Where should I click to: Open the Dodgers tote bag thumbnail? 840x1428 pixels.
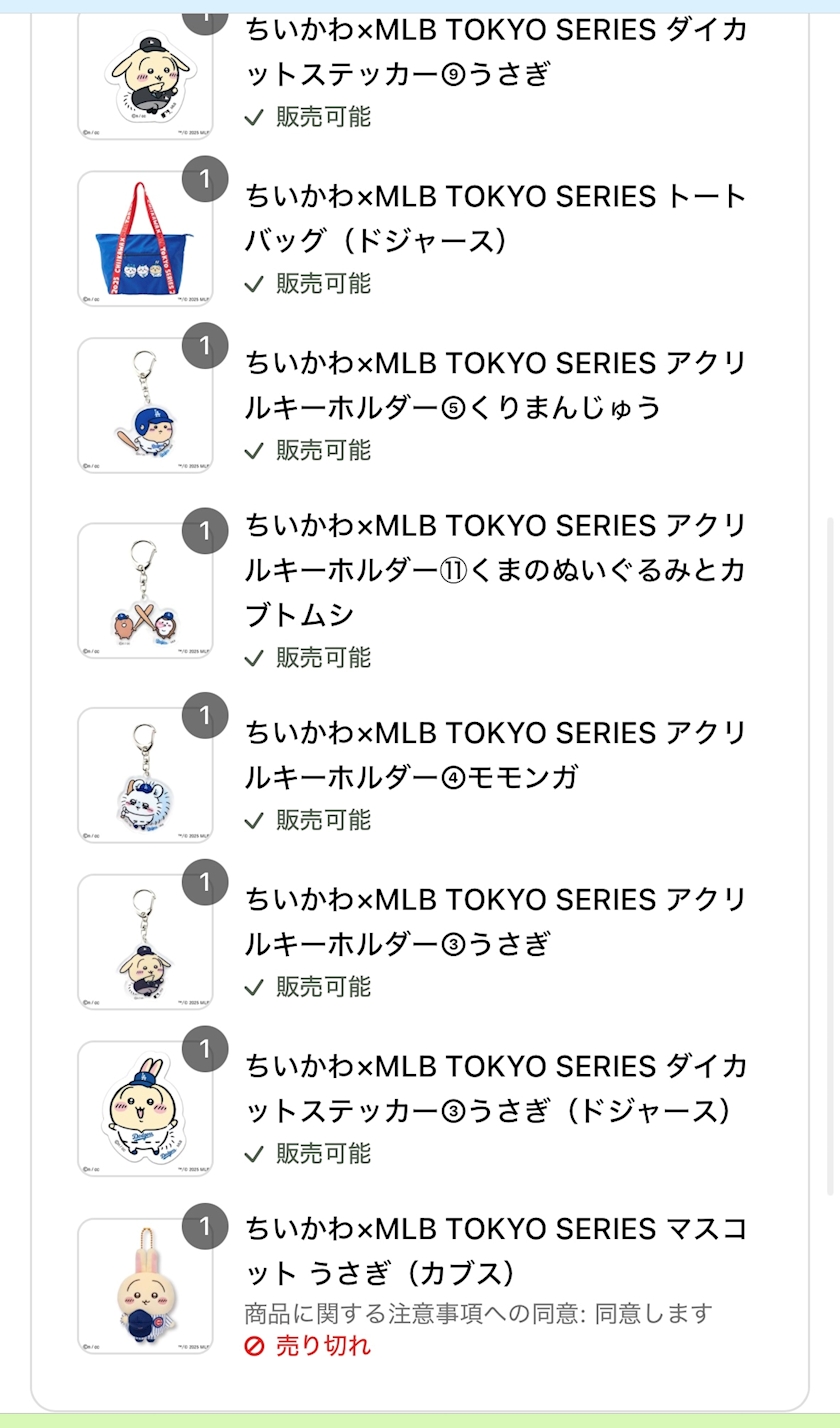(x=145, y=239)
